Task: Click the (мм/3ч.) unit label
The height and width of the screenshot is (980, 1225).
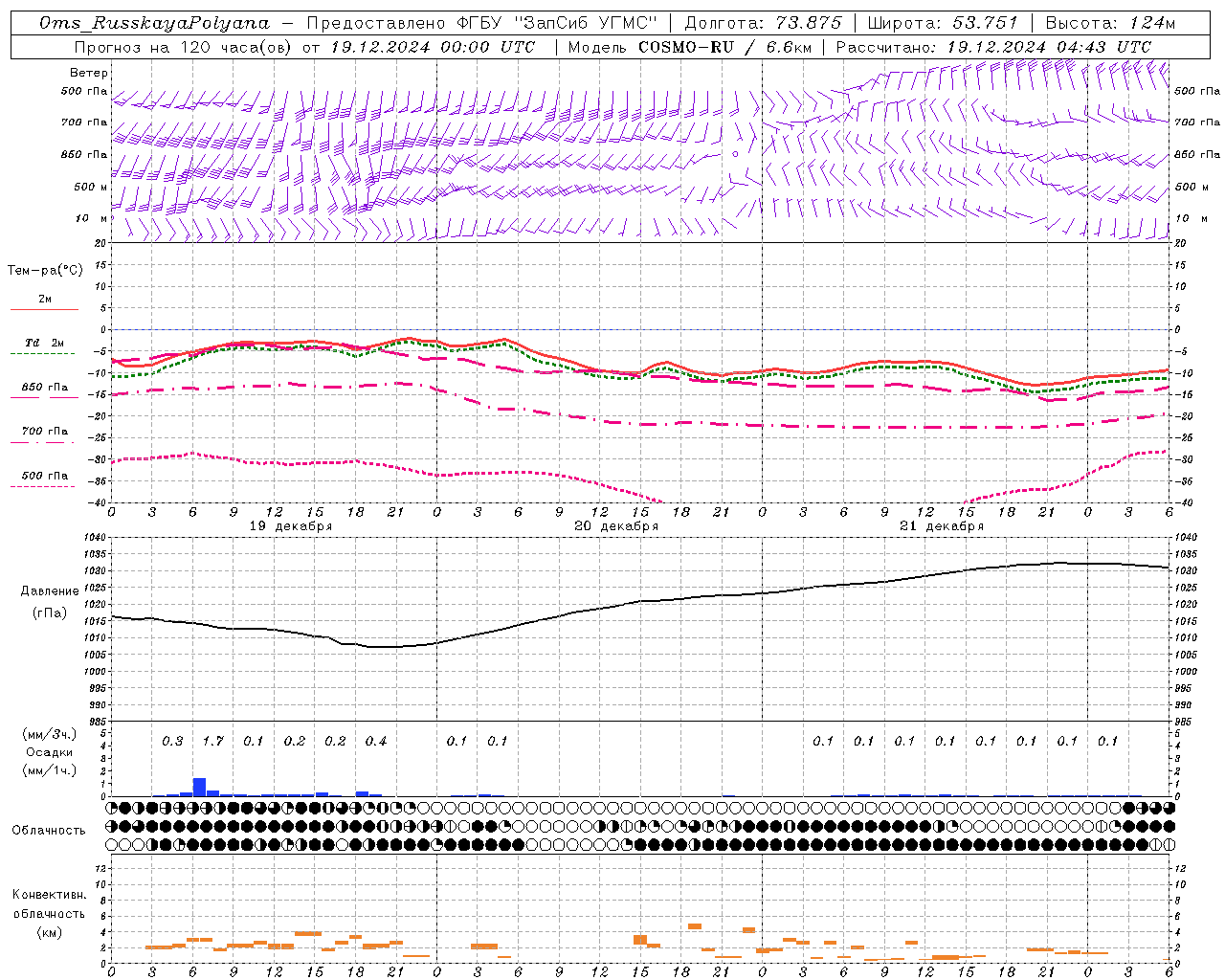Action: pyautogui.click(x=49, y=735)
